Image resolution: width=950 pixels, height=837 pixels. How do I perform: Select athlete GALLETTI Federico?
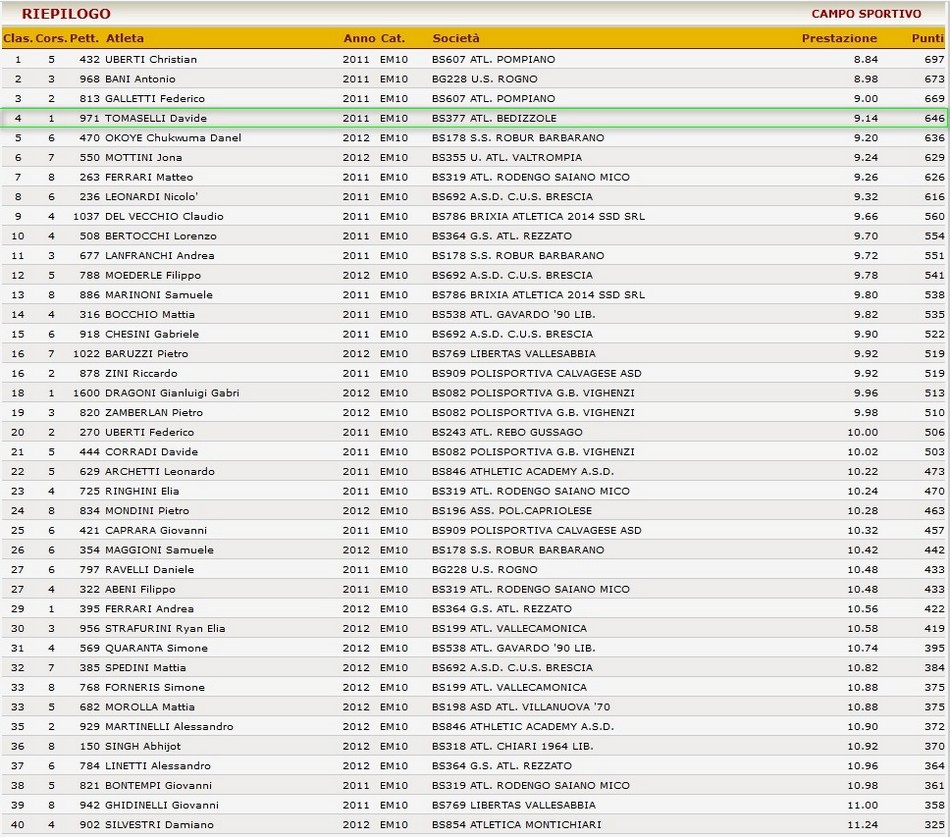coord(154,98)
